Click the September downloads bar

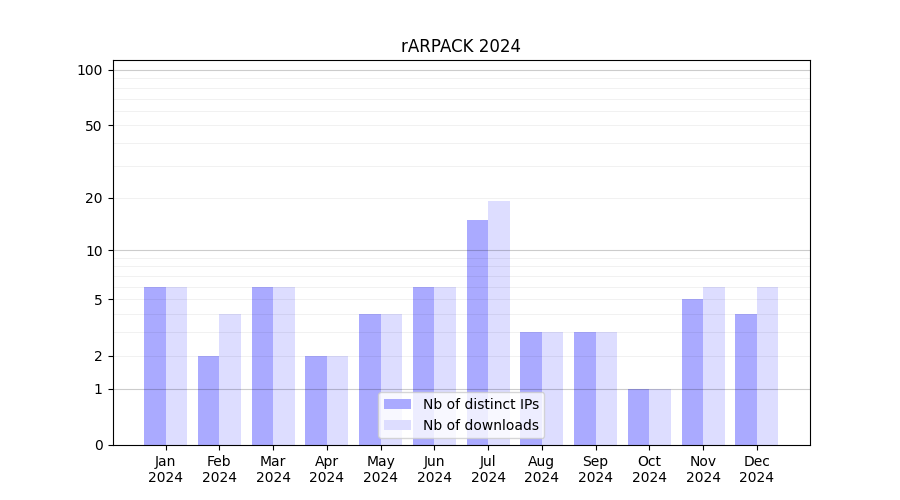coord(606,388)
